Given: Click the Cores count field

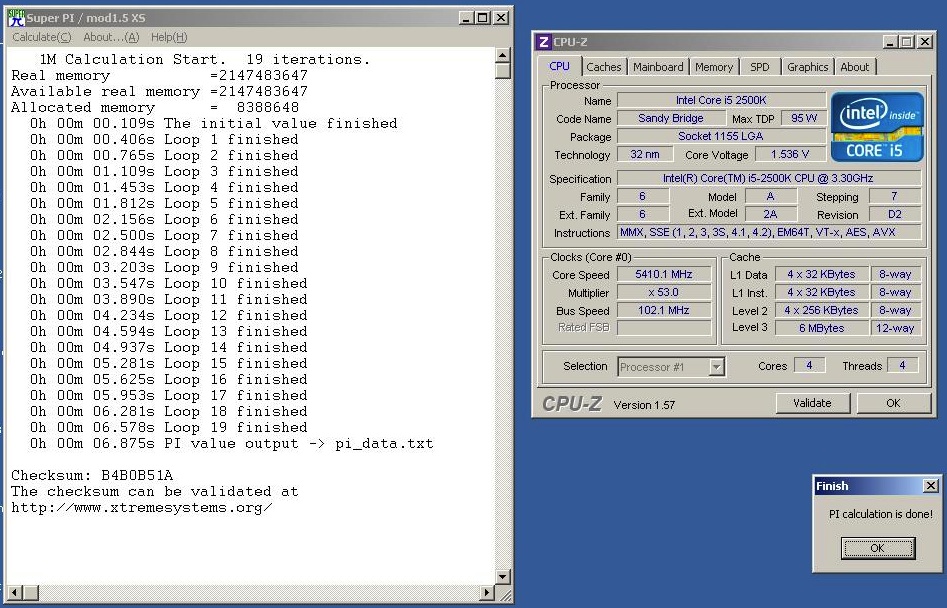Looking at the screenshot, I should pos(809,366).
